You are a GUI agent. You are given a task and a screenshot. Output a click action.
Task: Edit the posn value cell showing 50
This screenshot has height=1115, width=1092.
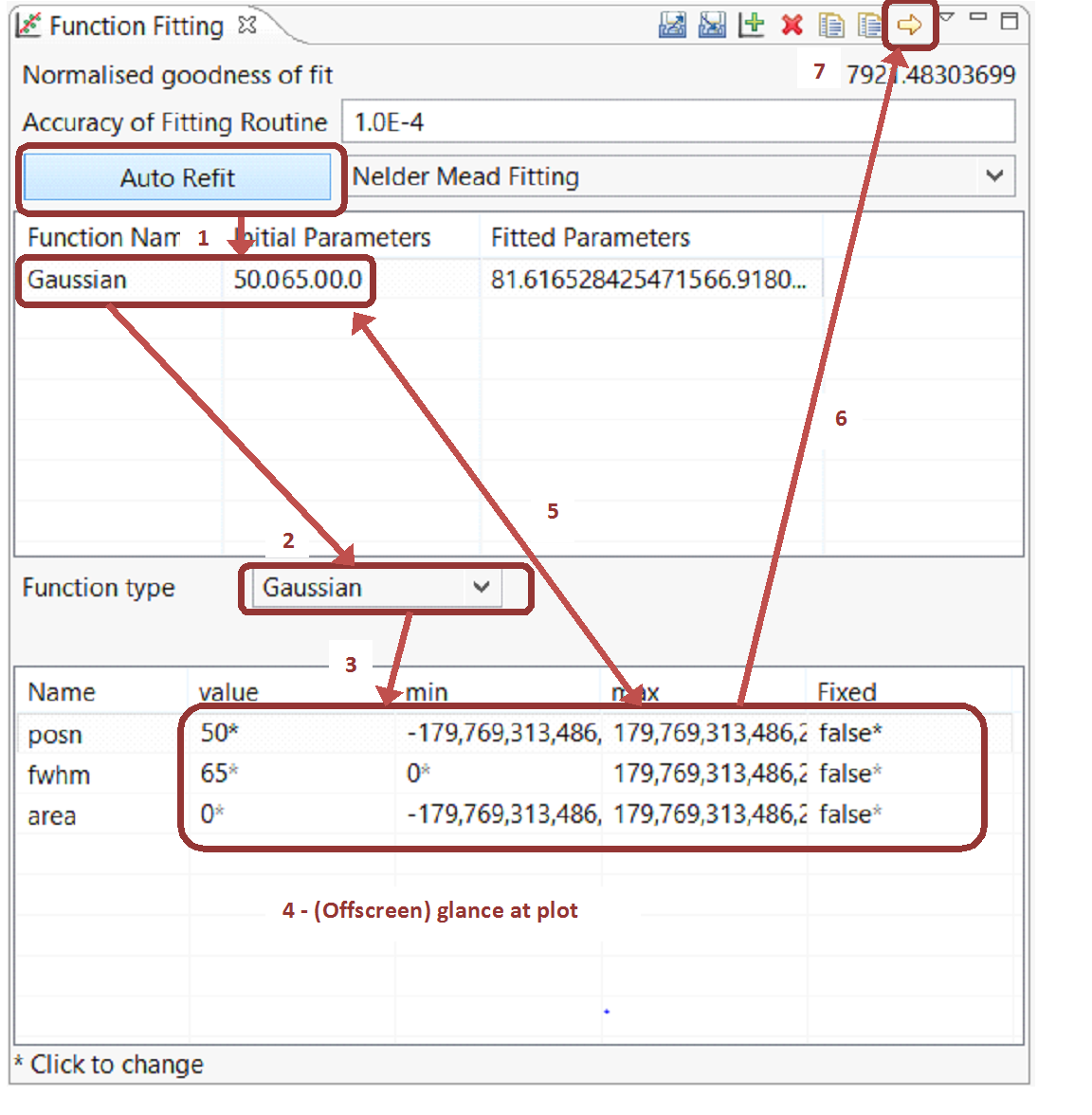(219, 733)
